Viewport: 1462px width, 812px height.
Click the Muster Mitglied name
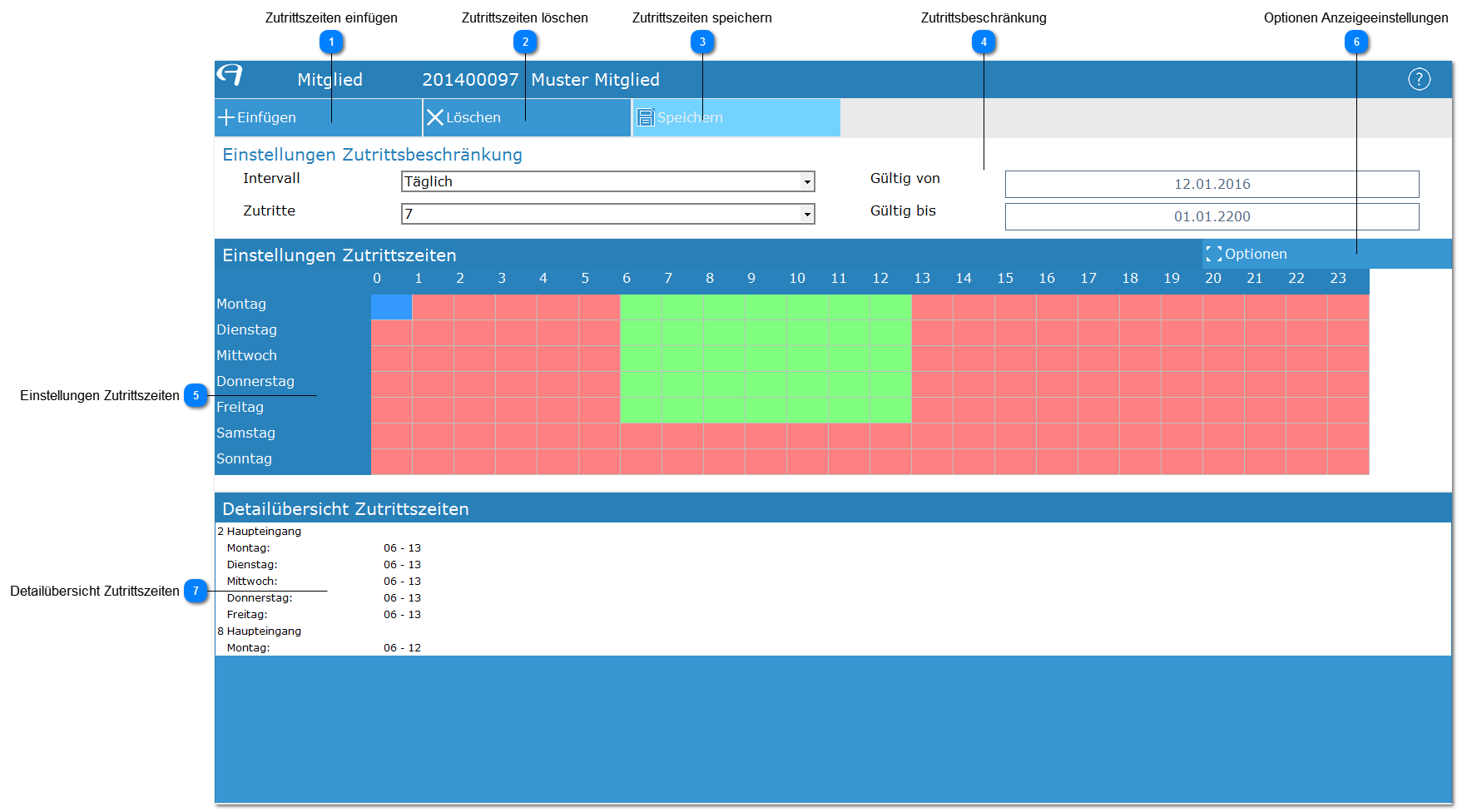pos(596,80)
